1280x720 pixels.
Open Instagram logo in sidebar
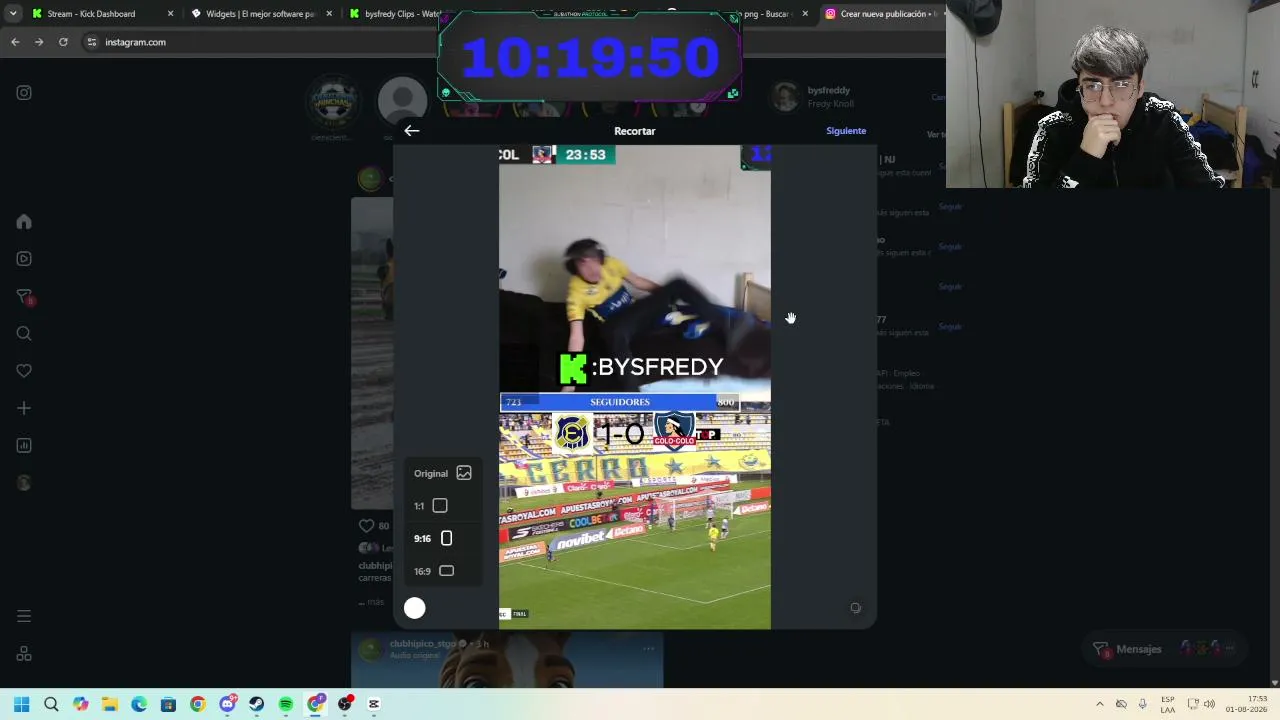click(x=24, y=93)
